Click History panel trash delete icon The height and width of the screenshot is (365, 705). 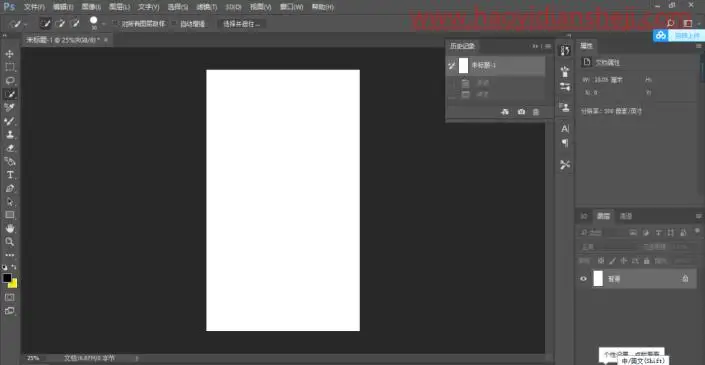536,112
